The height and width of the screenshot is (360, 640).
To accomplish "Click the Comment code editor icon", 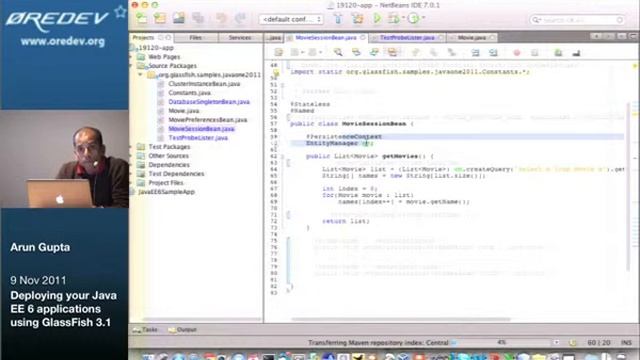I will pyautogui.click(x=558, y=52).
